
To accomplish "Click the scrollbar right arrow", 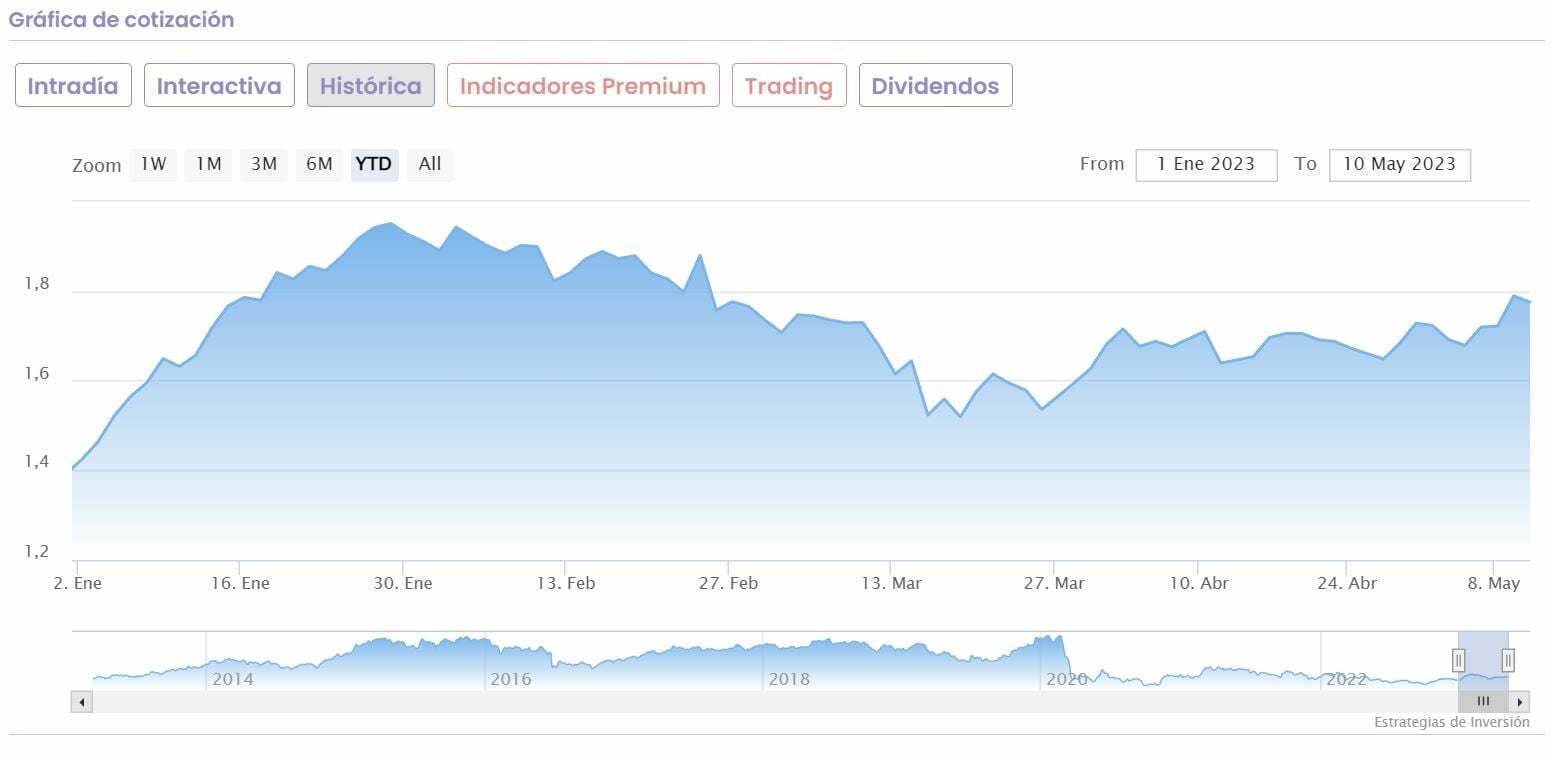I will (x=1520, y=702).
